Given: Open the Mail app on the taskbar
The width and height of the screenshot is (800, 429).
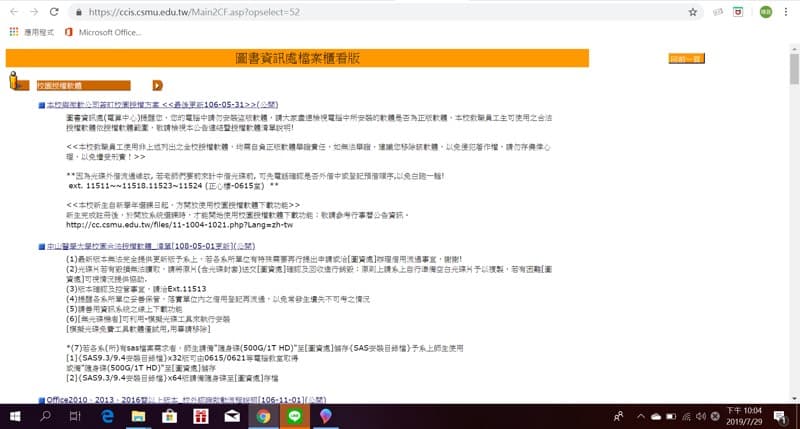Looking at the screenshot, I should pos(232,417).
